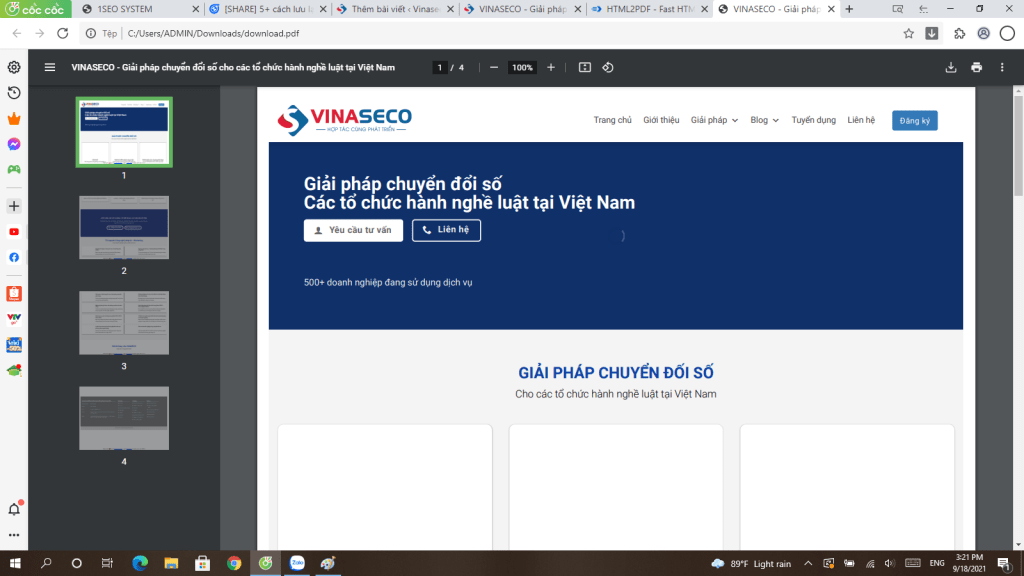
Task: Switch to the HTML2PDF tab
Action: pyautogui.click(x=648, y=9)
